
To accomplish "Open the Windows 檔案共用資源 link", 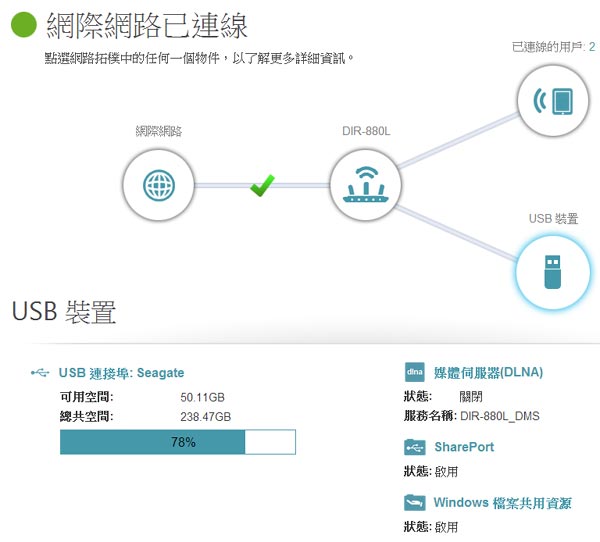I will 502,502.
